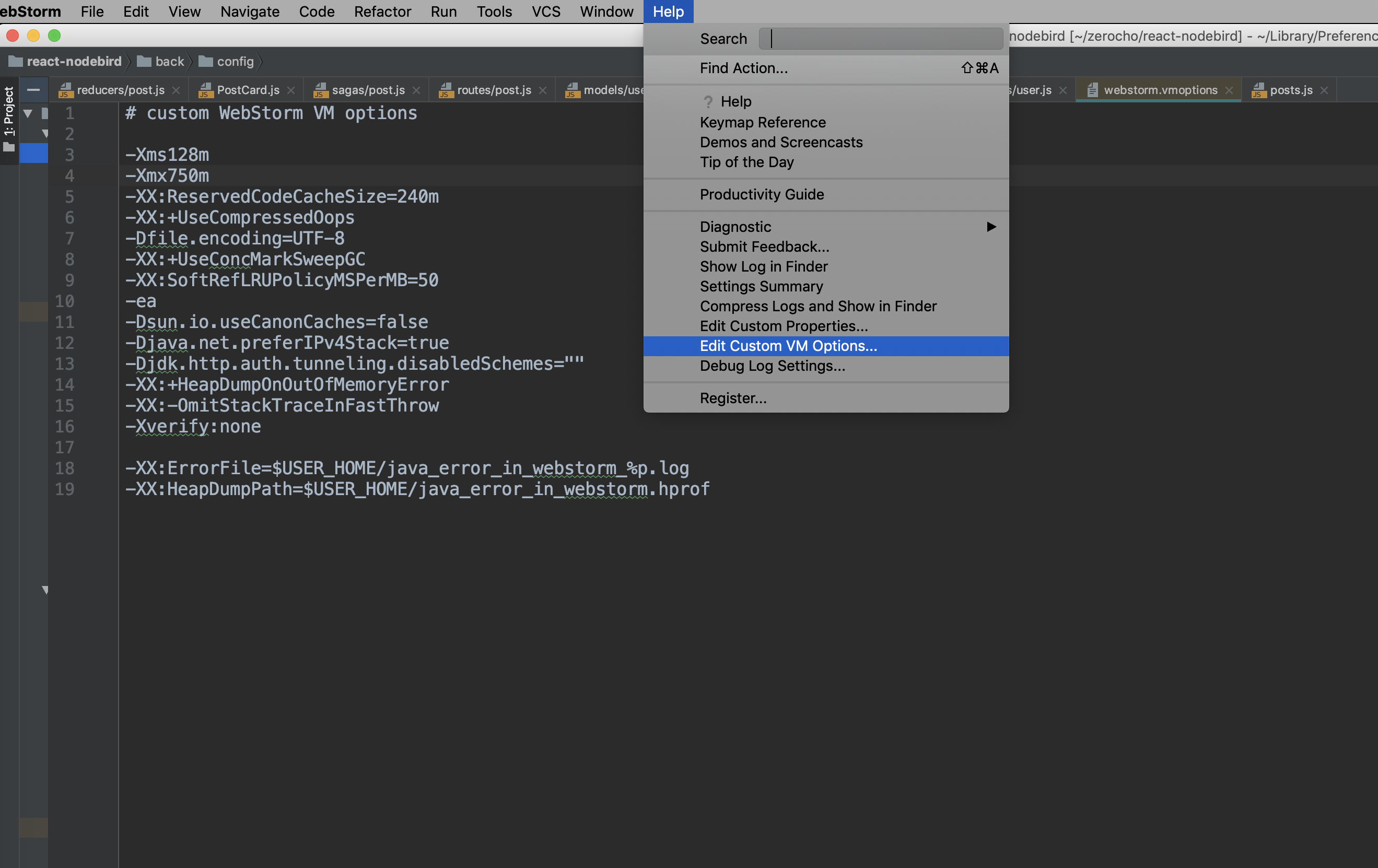Image resolution: width=1378 pixels, height=868 pixels.
Task: Hide the project panel with the minus icon
Action: (x=34, y=90)
